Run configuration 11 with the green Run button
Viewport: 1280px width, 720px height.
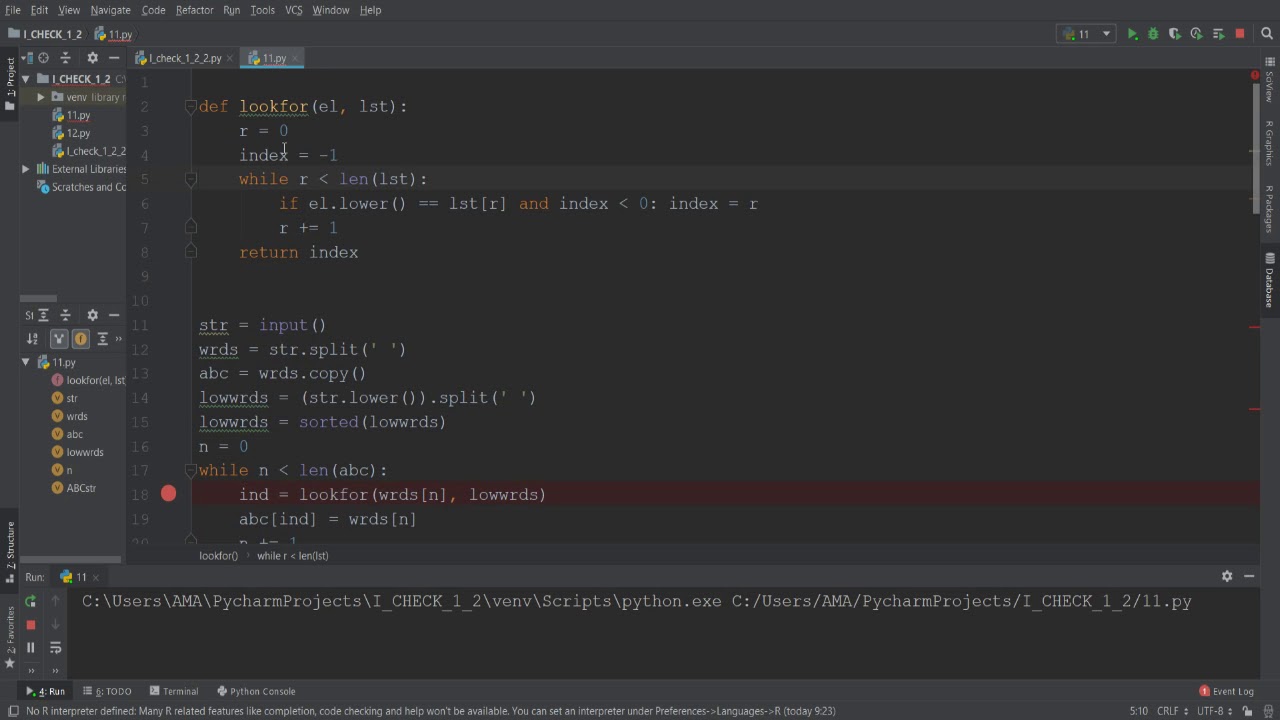(x=1132, y=34)
